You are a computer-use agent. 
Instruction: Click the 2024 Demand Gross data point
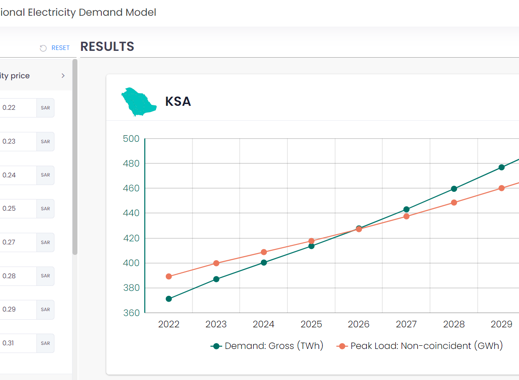[x=264, y=263]
